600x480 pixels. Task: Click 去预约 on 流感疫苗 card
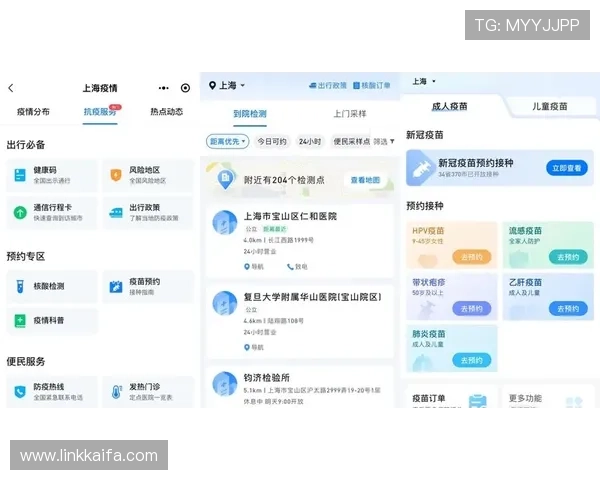point(568,257)
